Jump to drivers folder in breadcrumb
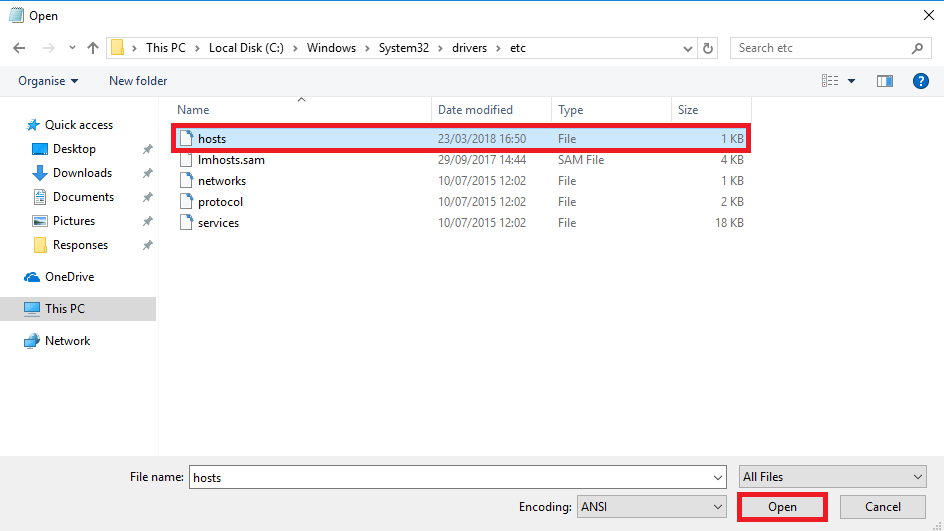 [x=470, y=48]
